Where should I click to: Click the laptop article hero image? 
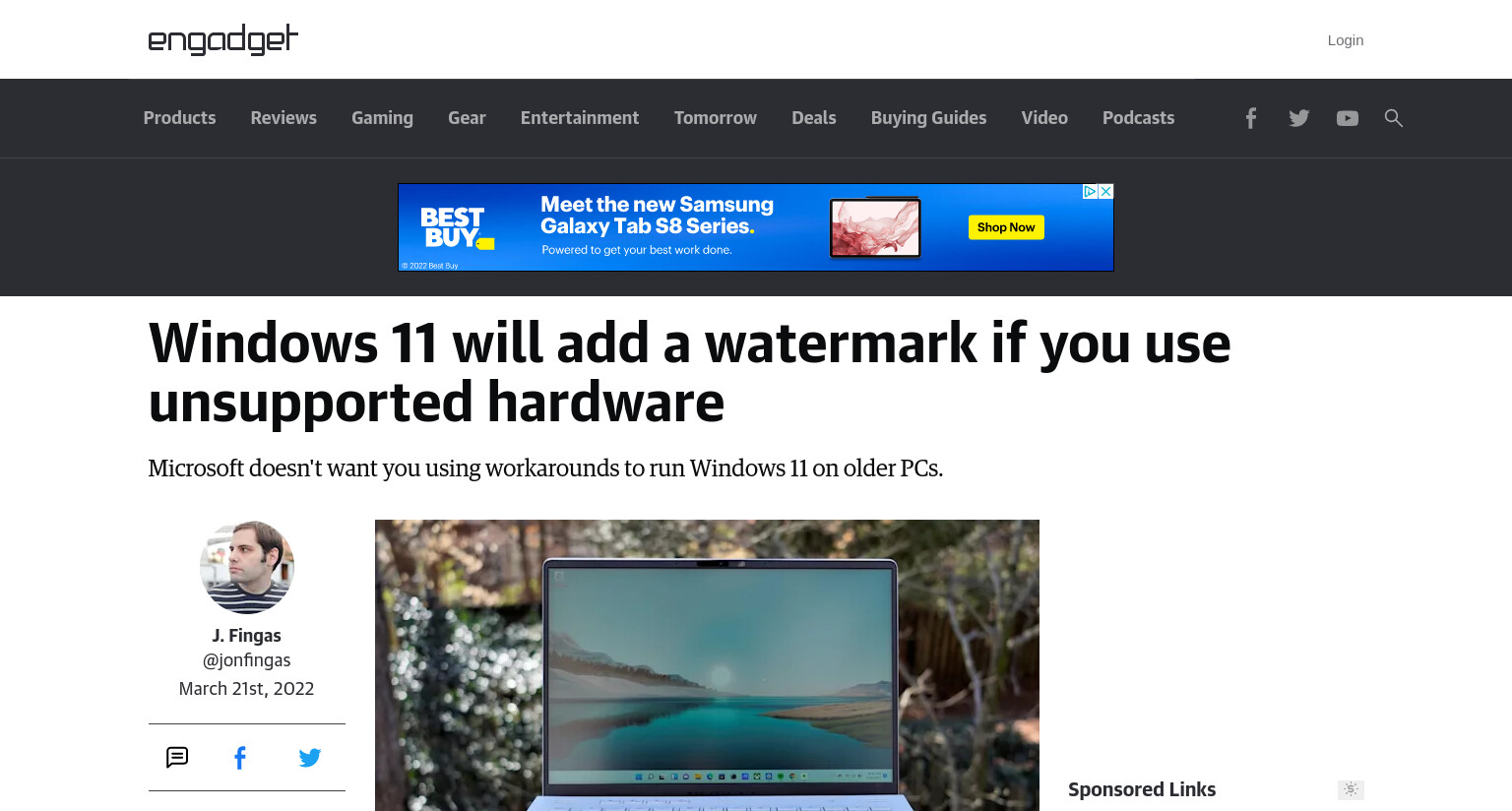(707, 665)
